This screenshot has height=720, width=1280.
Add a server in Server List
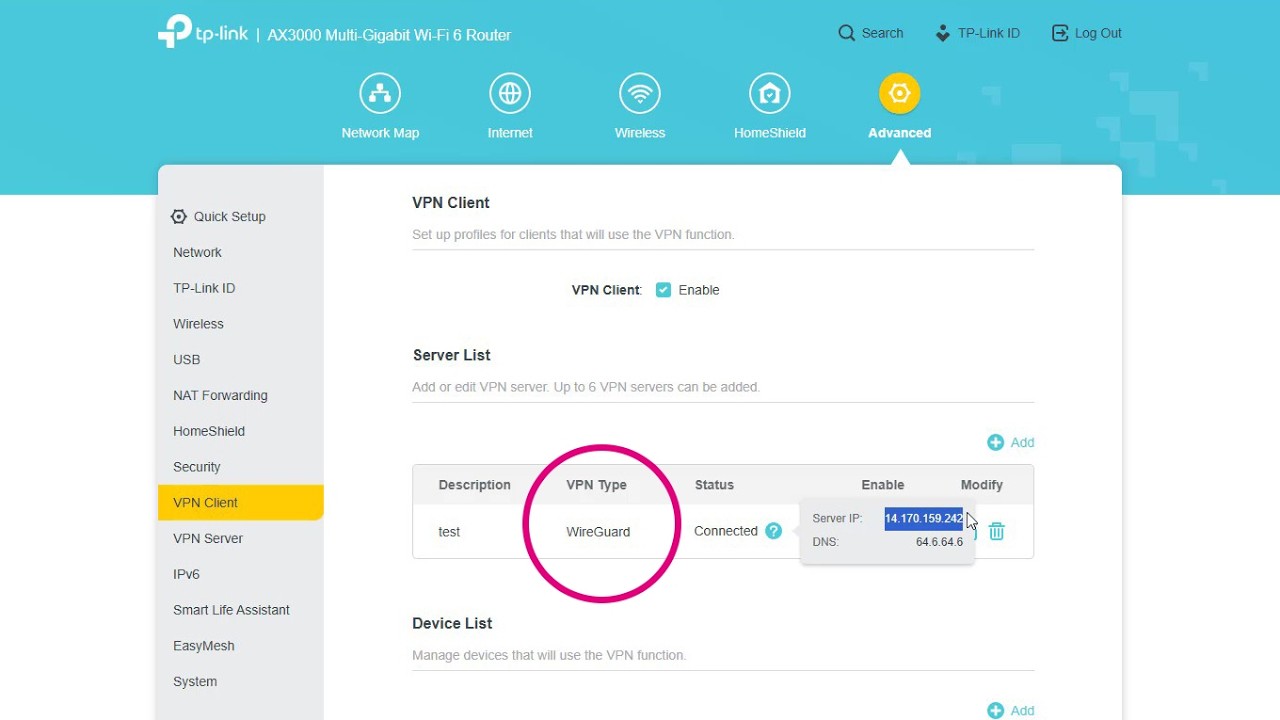click(1011, 443)
